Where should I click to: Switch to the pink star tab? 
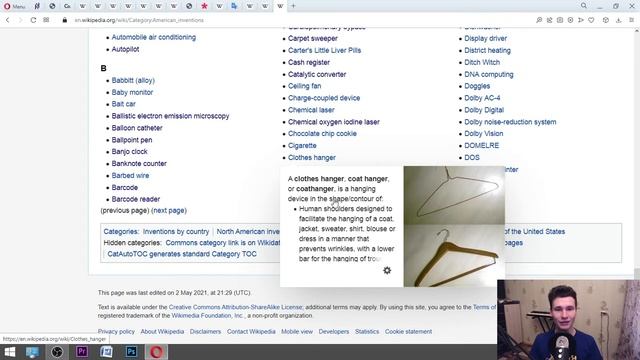click(204, 6)
